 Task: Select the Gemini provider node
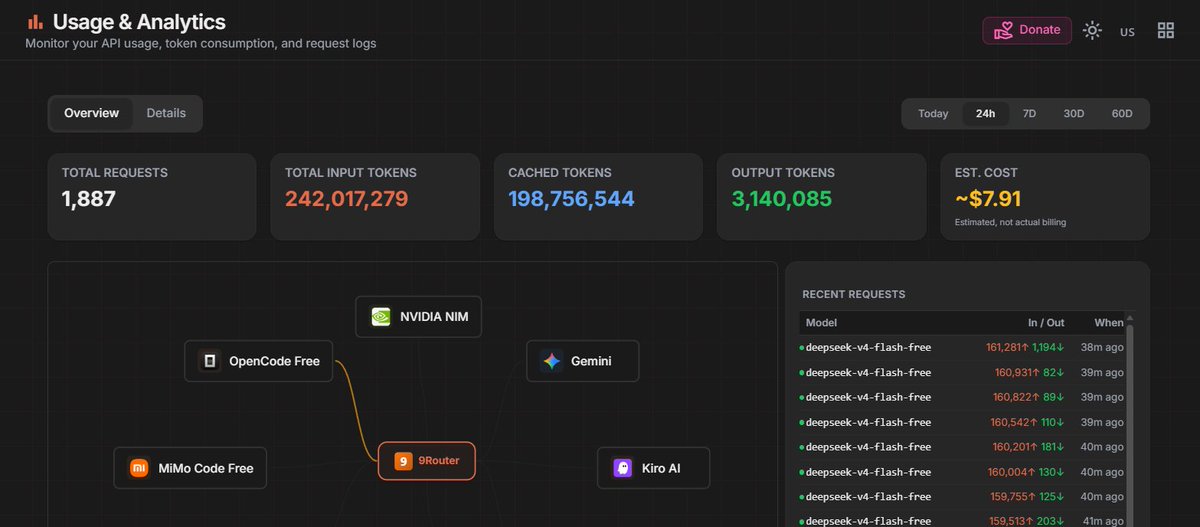click(583, 361)
